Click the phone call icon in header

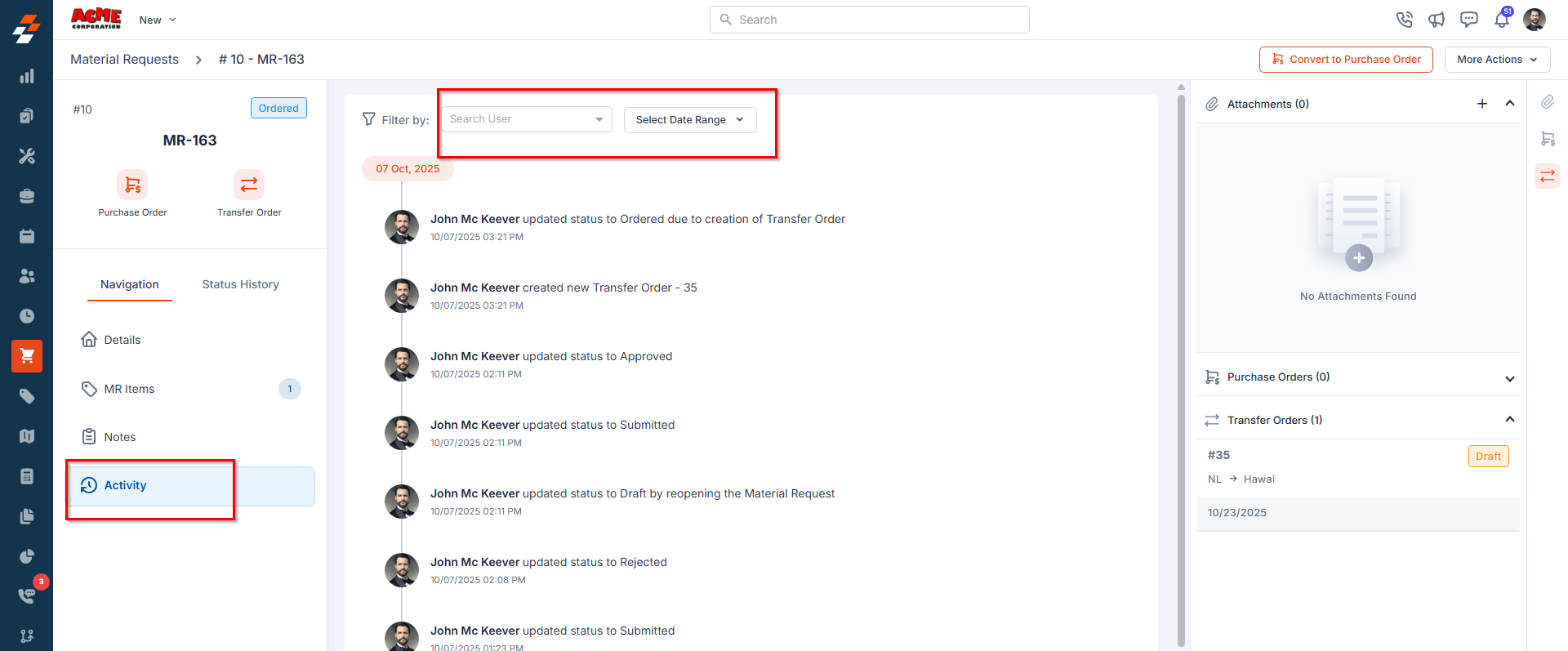(1404, 20)
